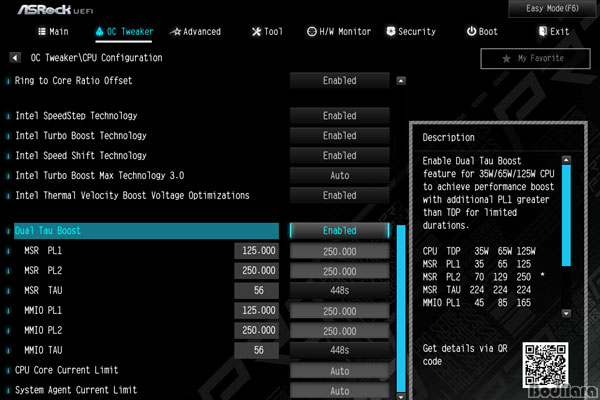Click MMIO TAU current value 56
This screenshot has height=400, width=600.
click(257, 350)
